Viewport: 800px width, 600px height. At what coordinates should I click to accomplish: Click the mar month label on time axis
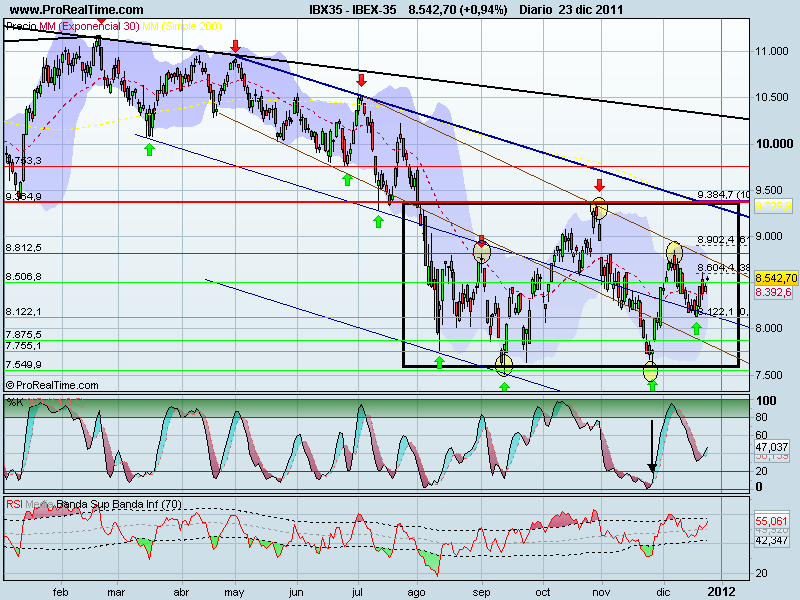point(116,592)
